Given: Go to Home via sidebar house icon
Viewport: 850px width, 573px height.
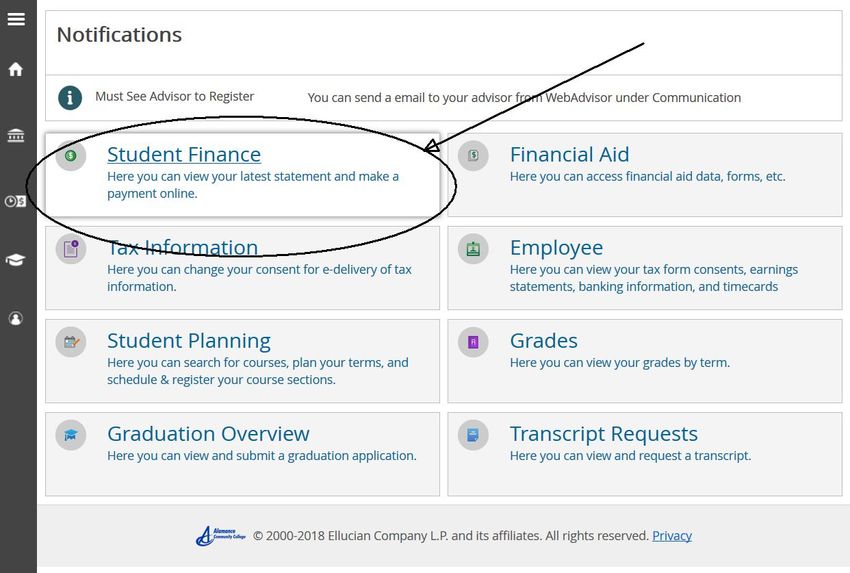Looking at the screenshot, I should [16, 69].
